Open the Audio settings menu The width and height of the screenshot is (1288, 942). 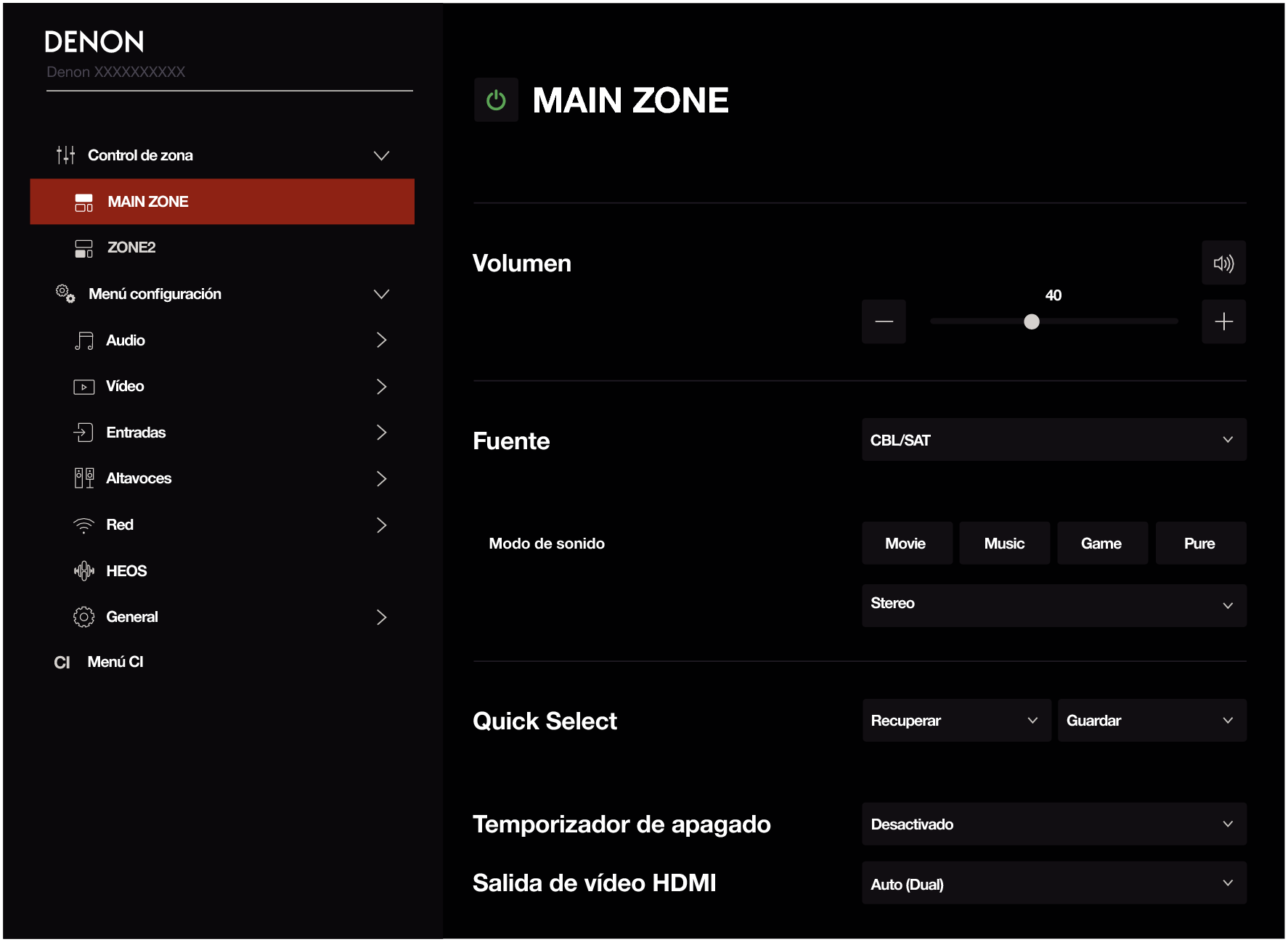222,340
